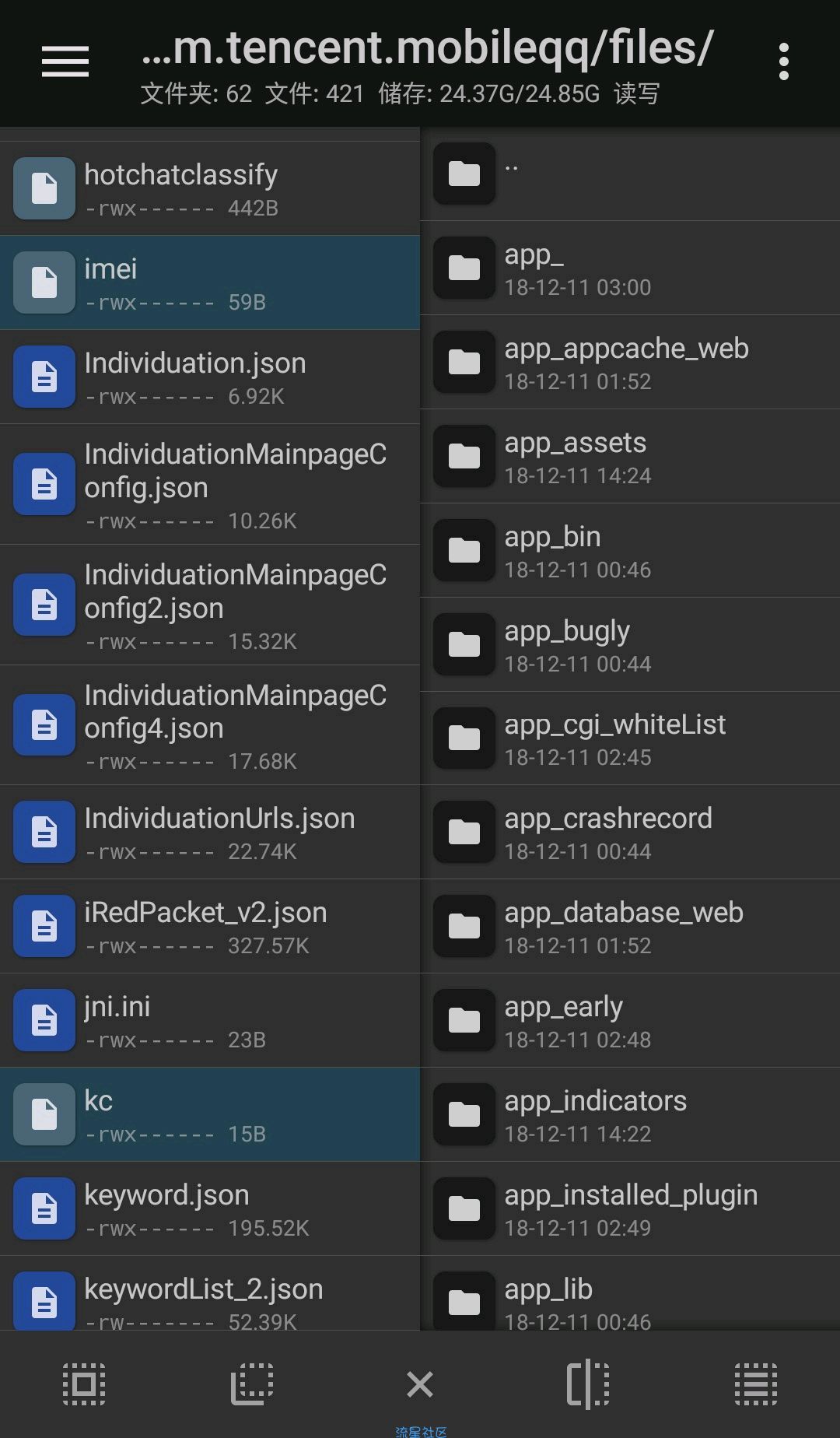Image resolution: width=840 pixels, height=1438 pixels.
Task: Open the app_bugly folder name
Action: [567, 632]
